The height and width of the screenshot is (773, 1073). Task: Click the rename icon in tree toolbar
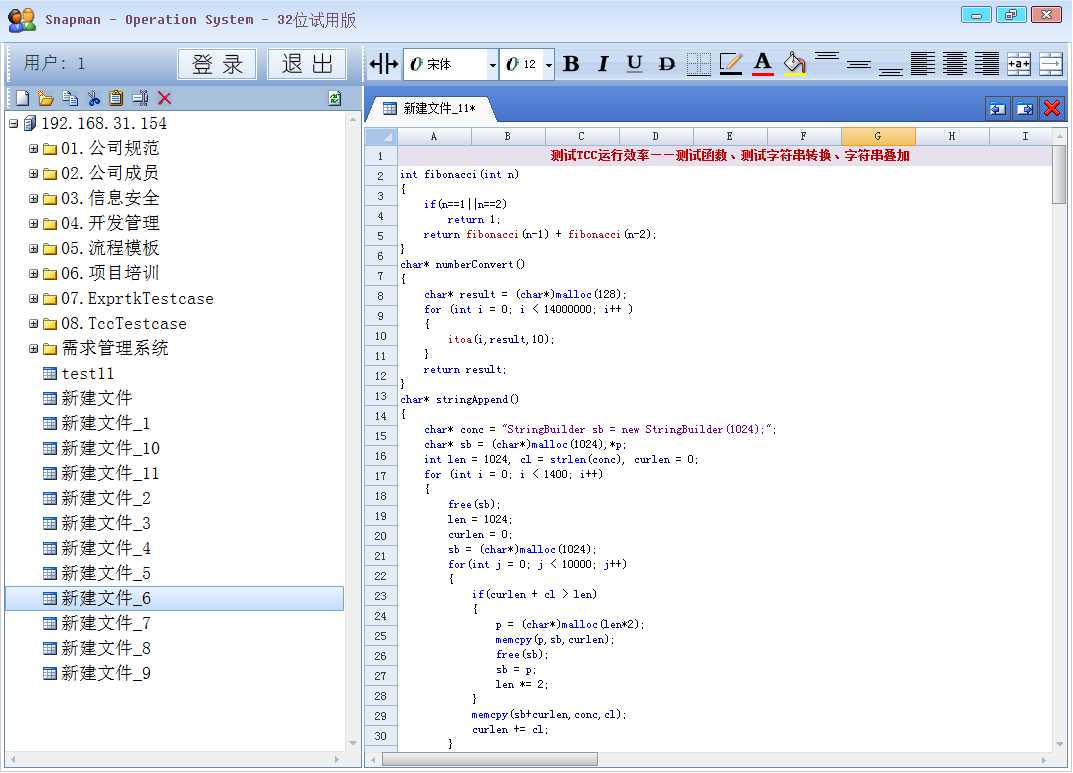[x=140, y=99]
